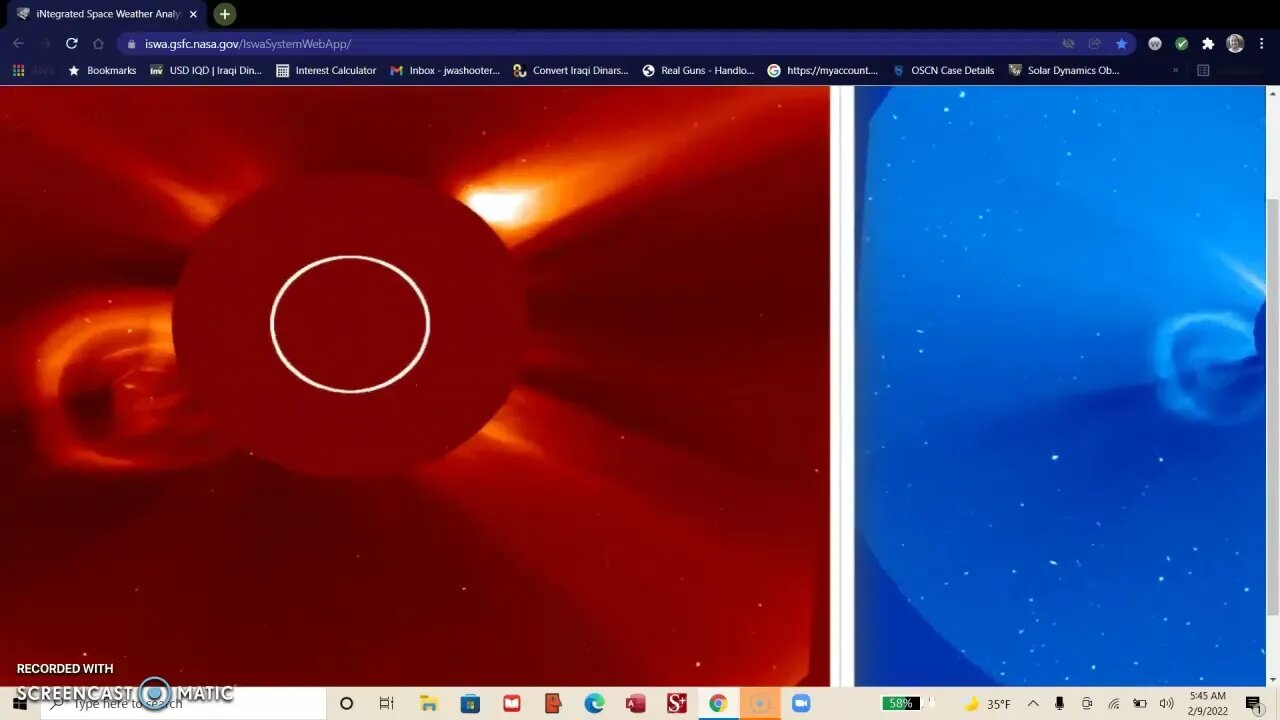Open Screencast-O-Matic recorder on the taskbar

[759, 704]
